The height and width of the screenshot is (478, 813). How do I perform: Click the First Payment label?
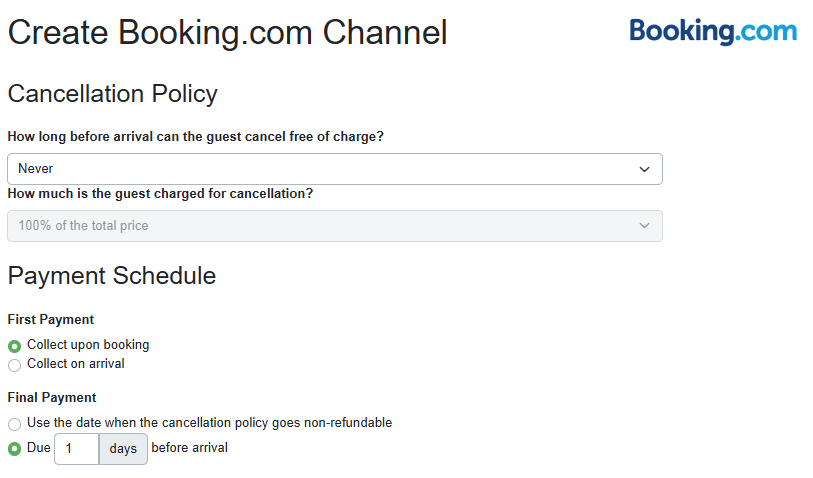(x=51, y=319)
